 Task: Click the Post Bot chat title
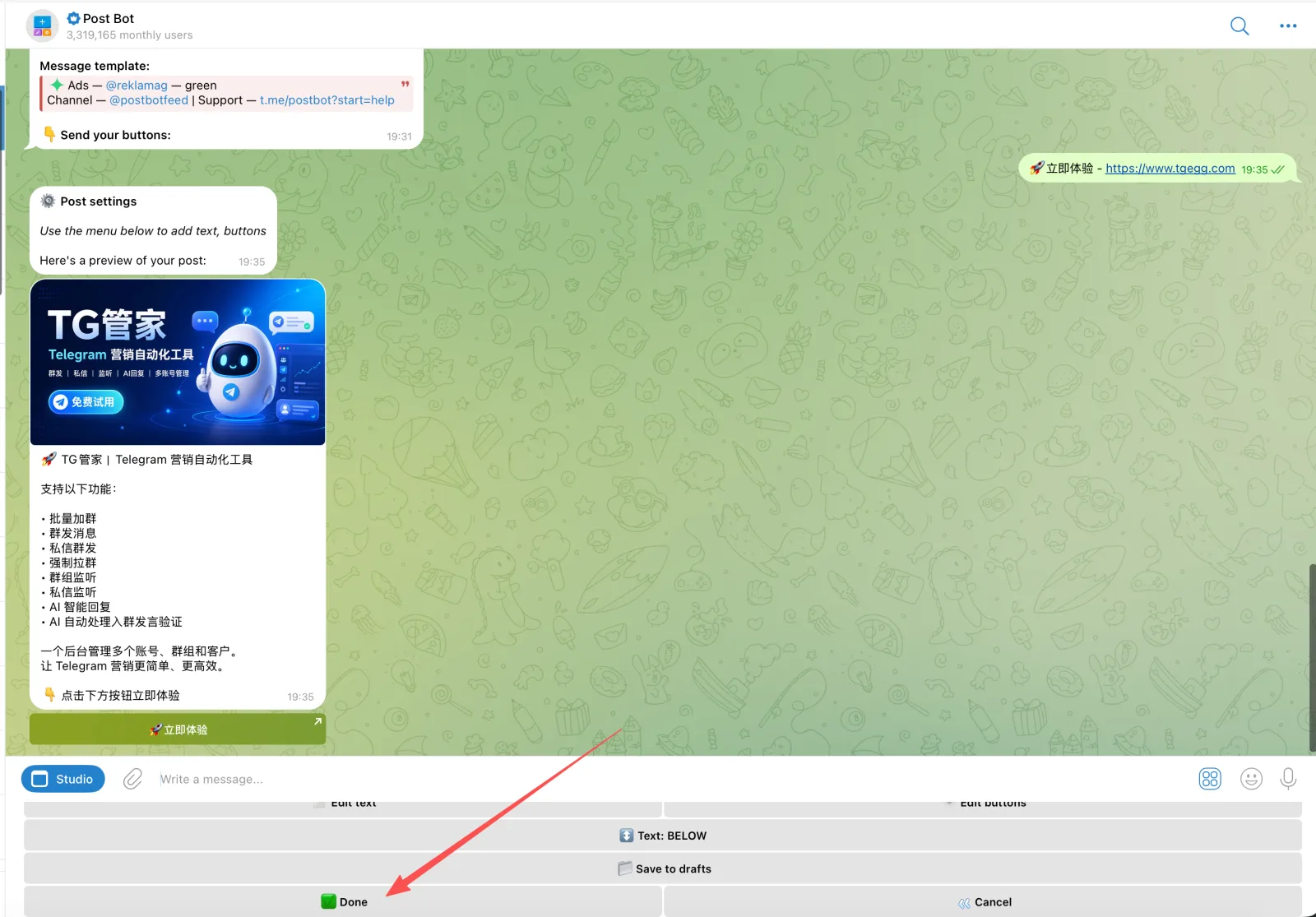coord(108,18)
